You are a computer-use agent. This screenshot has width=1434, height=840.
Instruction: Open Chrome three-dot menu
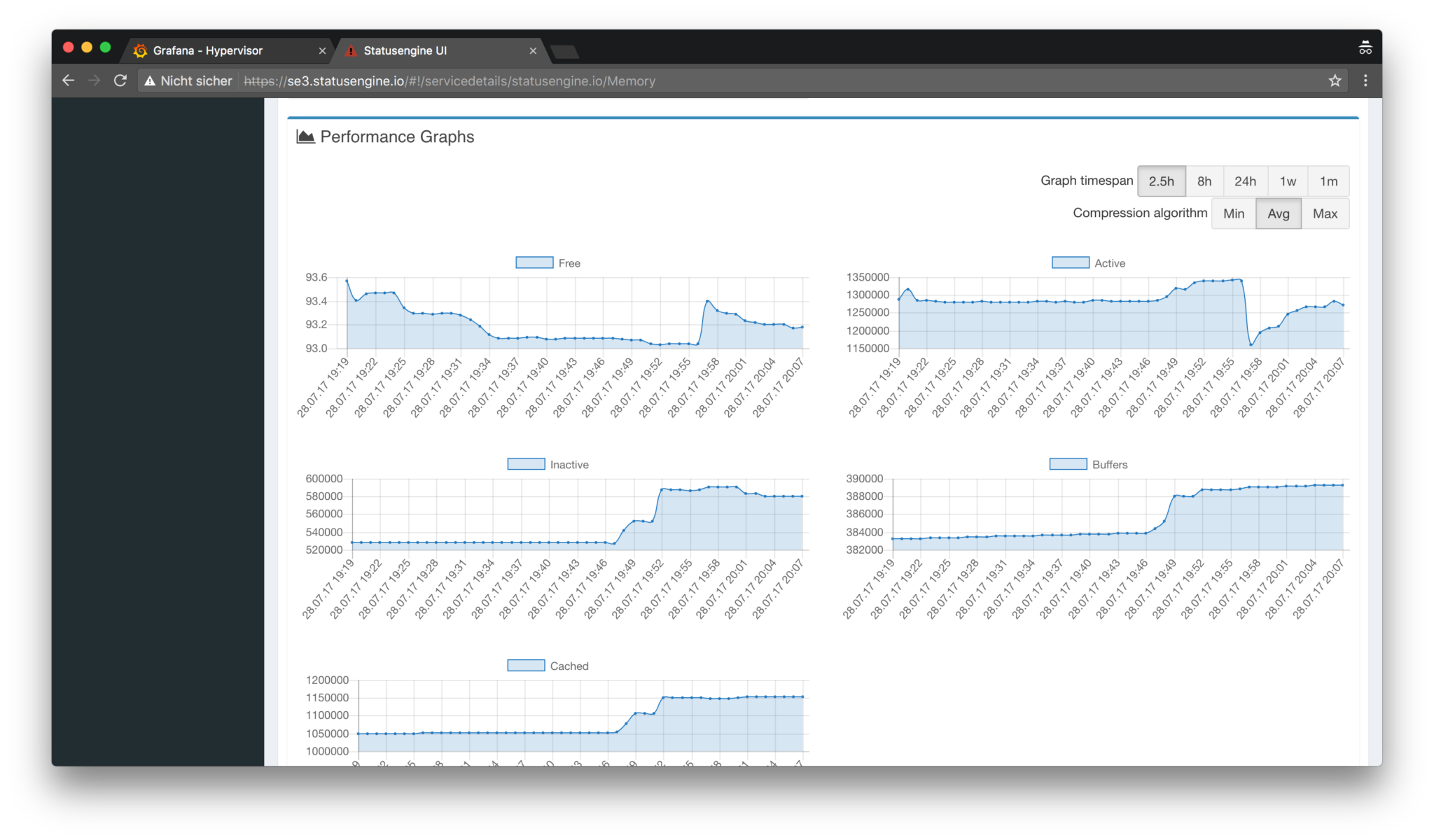click(1365, 80)
